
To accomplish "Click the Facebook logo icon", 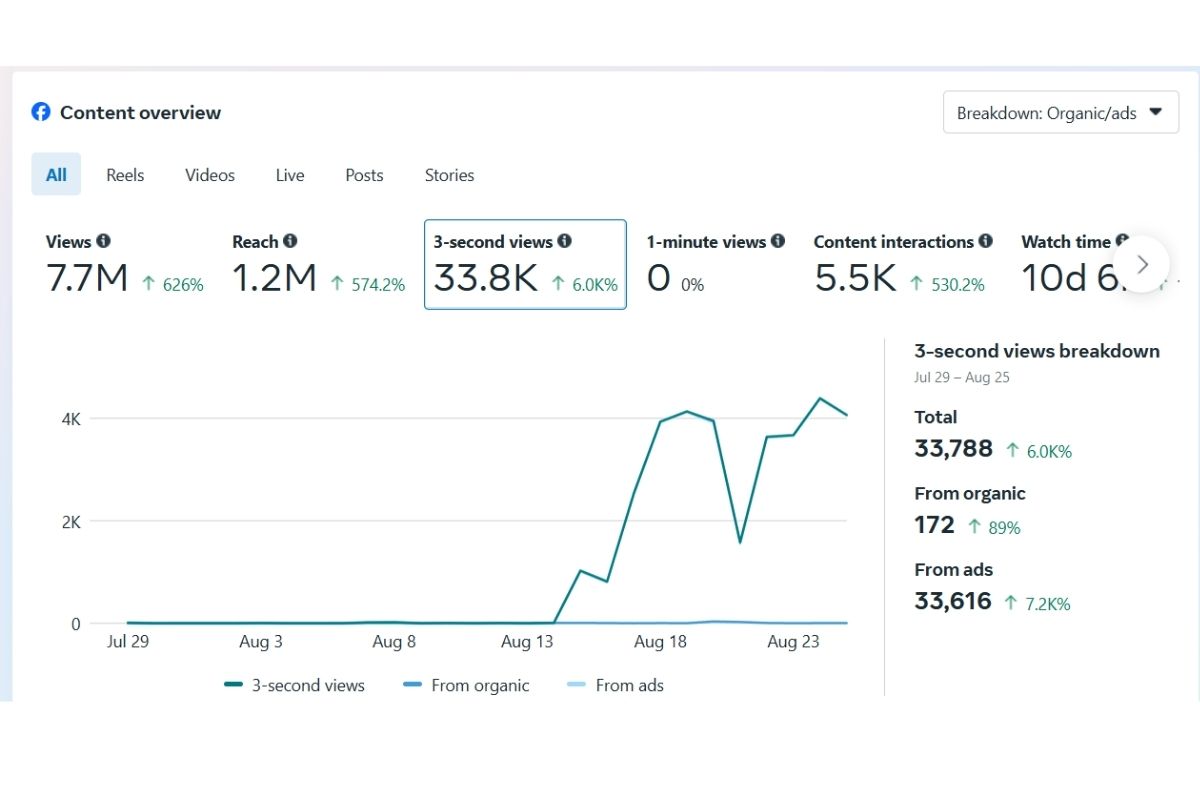I will (41, 112).
